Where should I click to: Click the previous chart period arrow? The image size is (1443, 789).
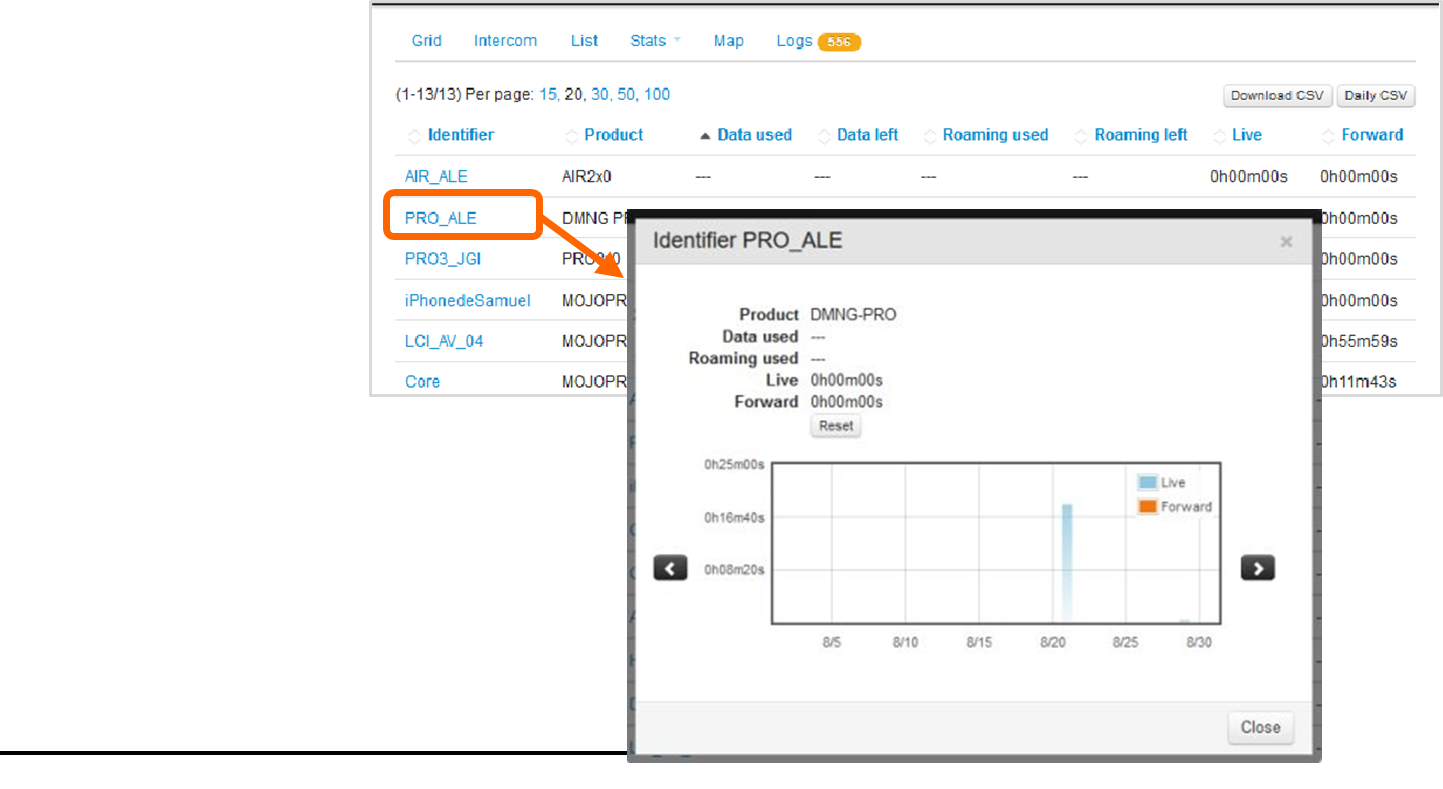670,568
